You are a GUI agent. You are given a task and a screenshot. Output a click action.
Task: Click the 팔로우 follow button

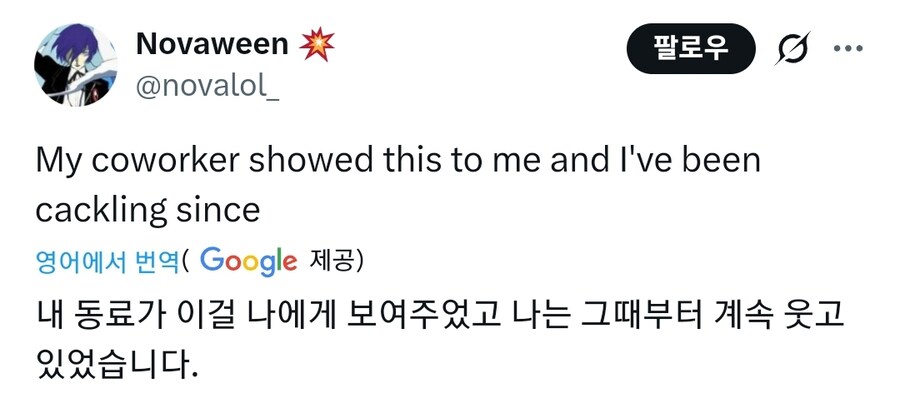(691, 48)
